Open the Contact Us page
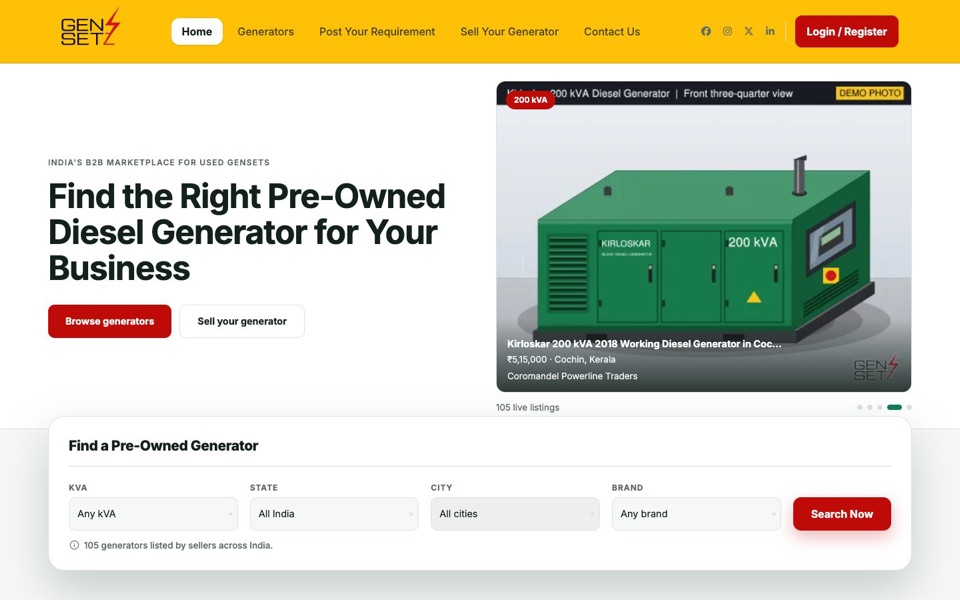The width and height of the screenshot is (960, 600). coord(612,31)
